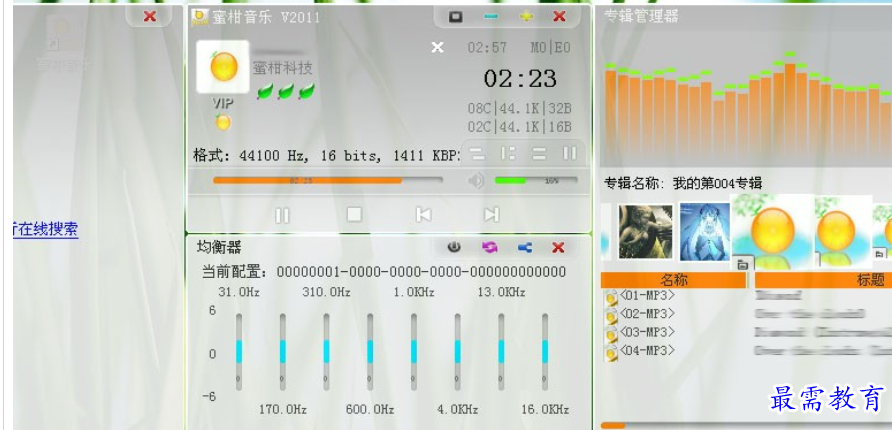
Task: Click the 蜜柑音乐 app logo in title bar
Action: pyautogui.click(x=200, y=18)
